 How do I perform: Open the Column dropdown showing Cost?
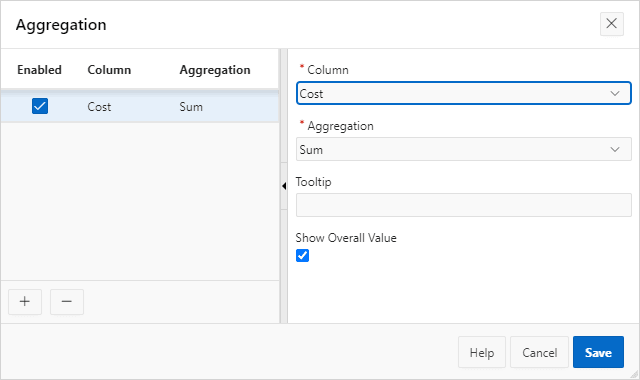[x=464, y=93]
